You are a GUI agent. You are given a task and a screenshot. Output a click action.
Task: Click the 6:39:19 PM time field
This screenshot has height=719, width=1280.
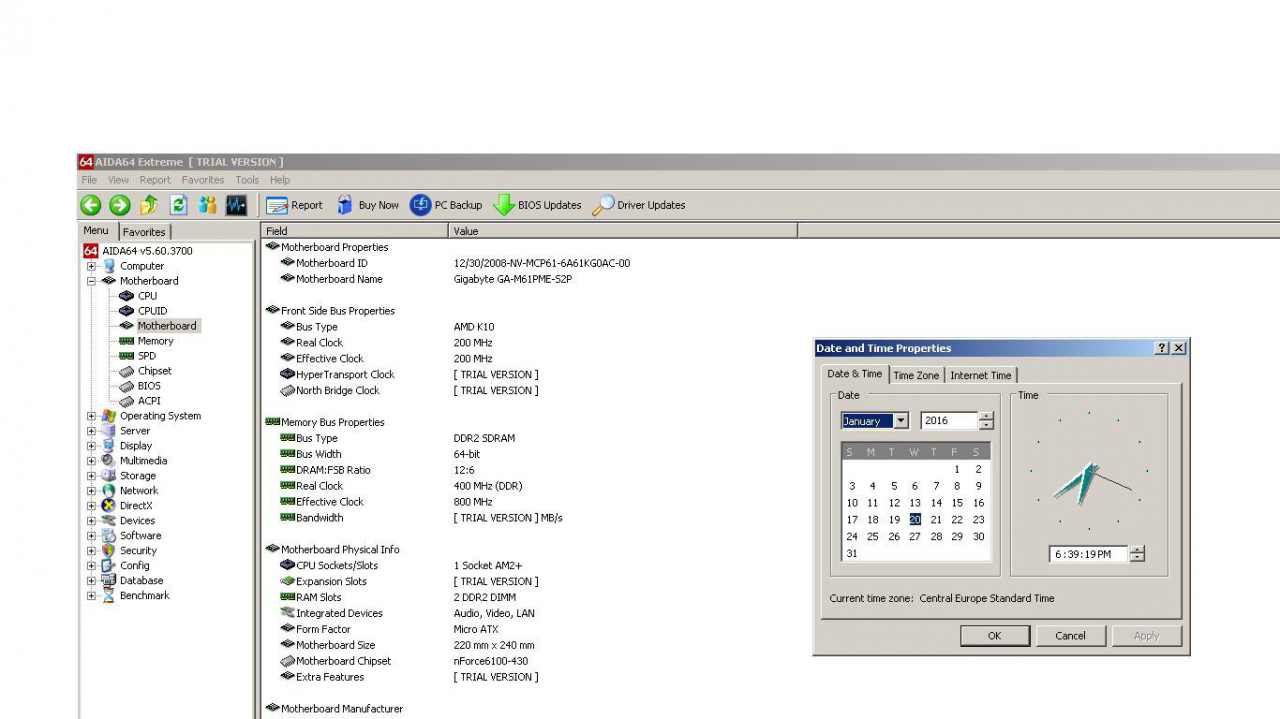[x=1089, y=554]
